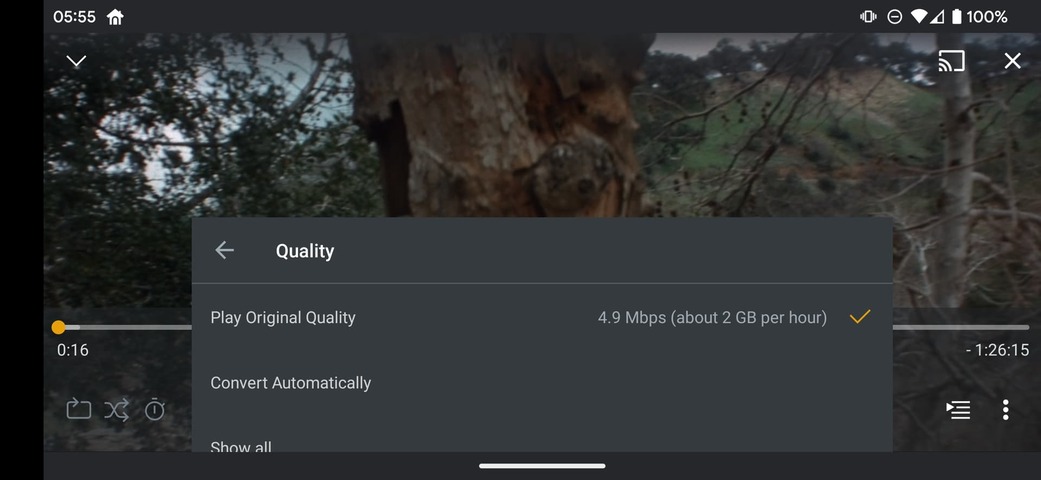
Task: Choose Convert Automatically option
Action: click(542, 383)
